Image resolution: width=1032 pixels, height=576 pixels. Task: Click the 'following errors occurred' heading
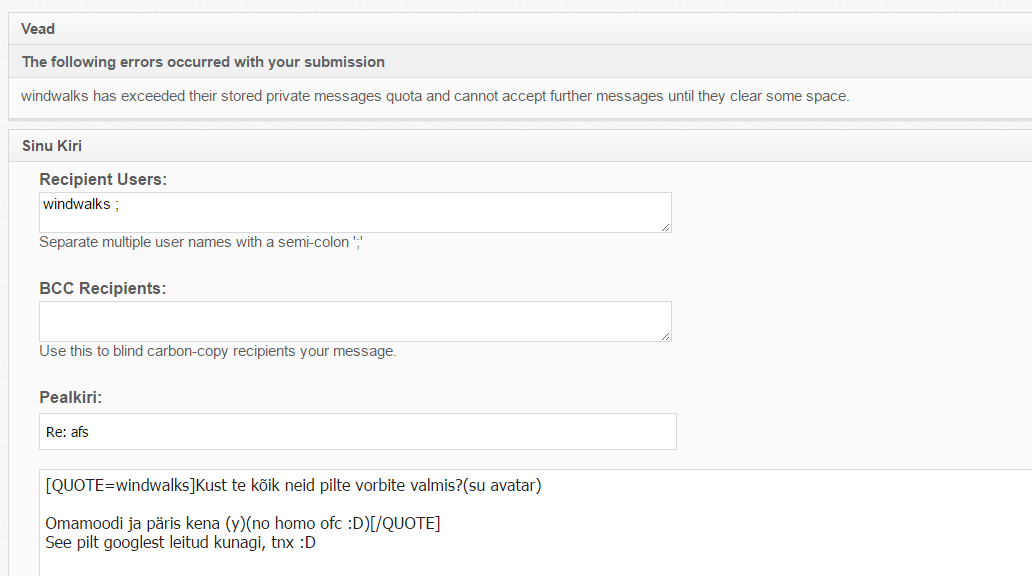[203, 62]
